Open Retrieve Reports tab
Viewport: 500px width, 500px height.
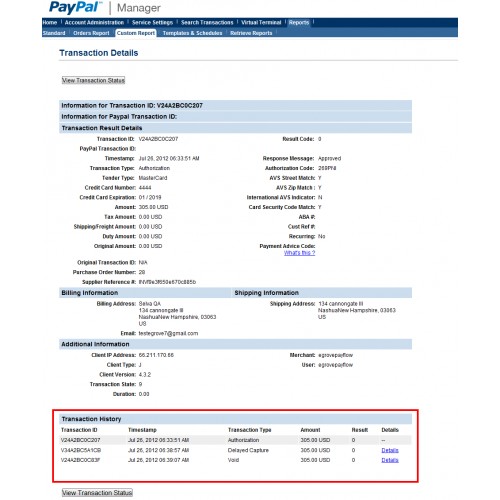tap(251, 33)
